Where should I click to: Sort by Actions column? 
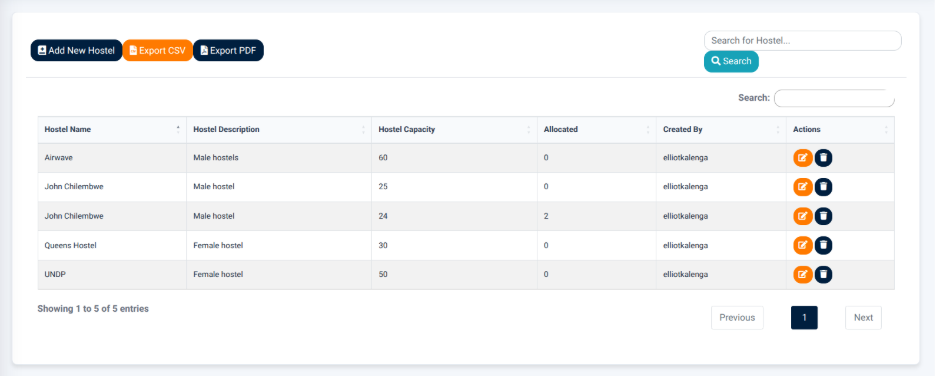(x=840, y=130)
